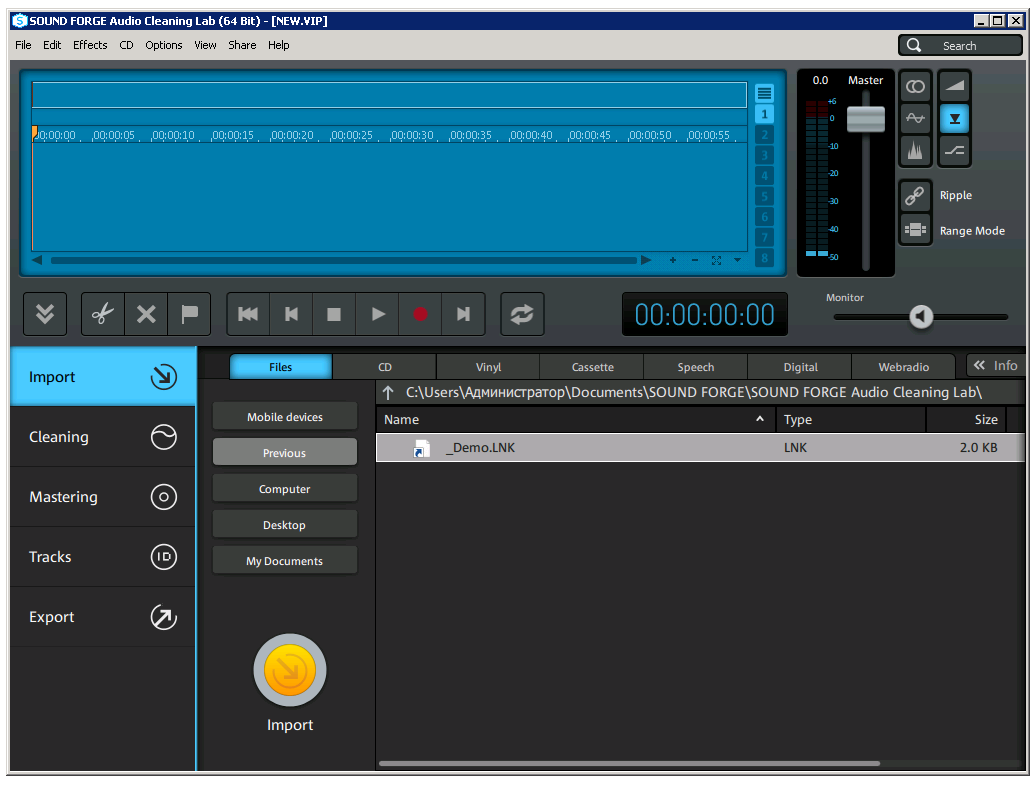Click the delete X icon in toolbar
1036x786 pixels.
146,314
